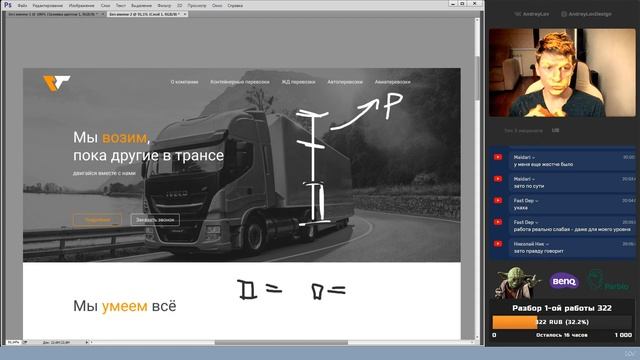Click the orange donation progress bar
The height and width of the screenshot is (360, 640).
click(514, 322)
